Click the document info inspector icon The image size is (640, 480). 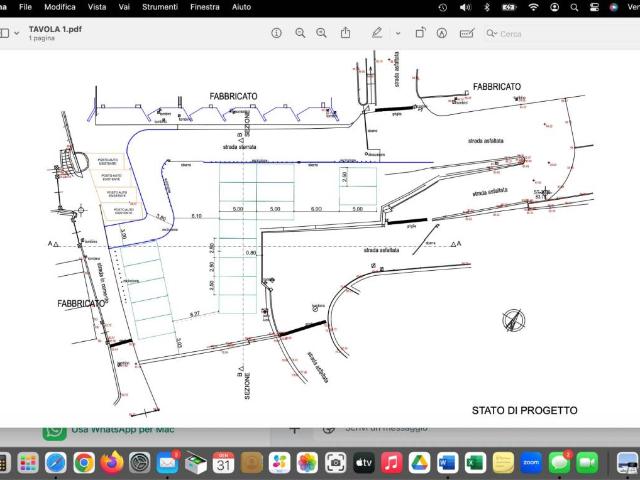point(277,33)
